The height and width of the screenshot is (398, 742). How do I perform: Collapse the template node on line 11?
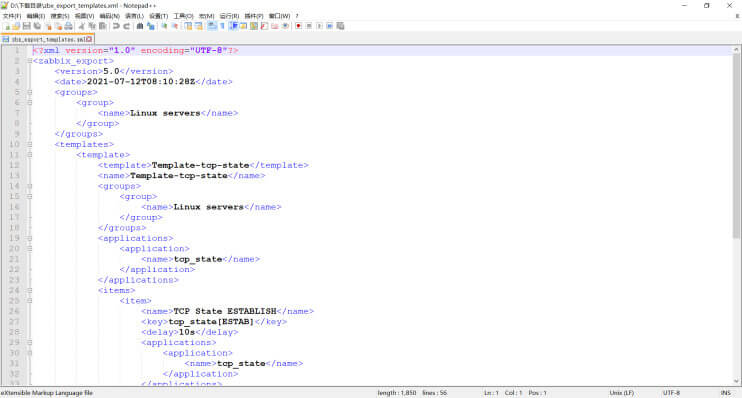(29, 155)
